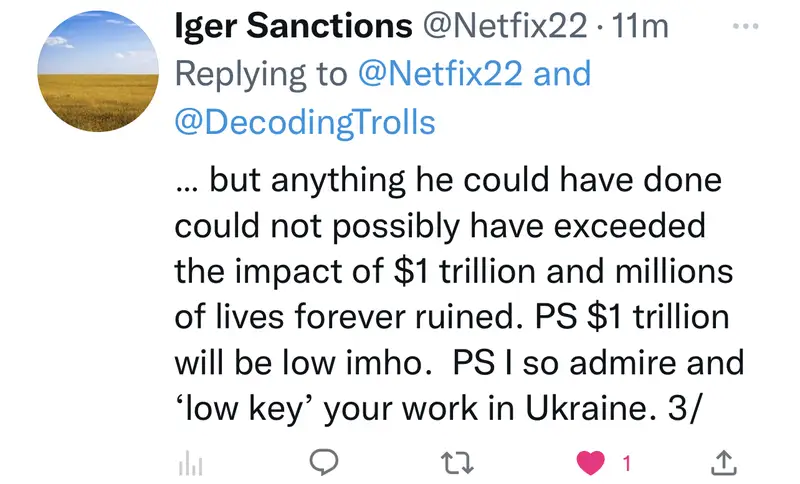Open the tweet permalink via the 11m timestamp

coord(640,27)
